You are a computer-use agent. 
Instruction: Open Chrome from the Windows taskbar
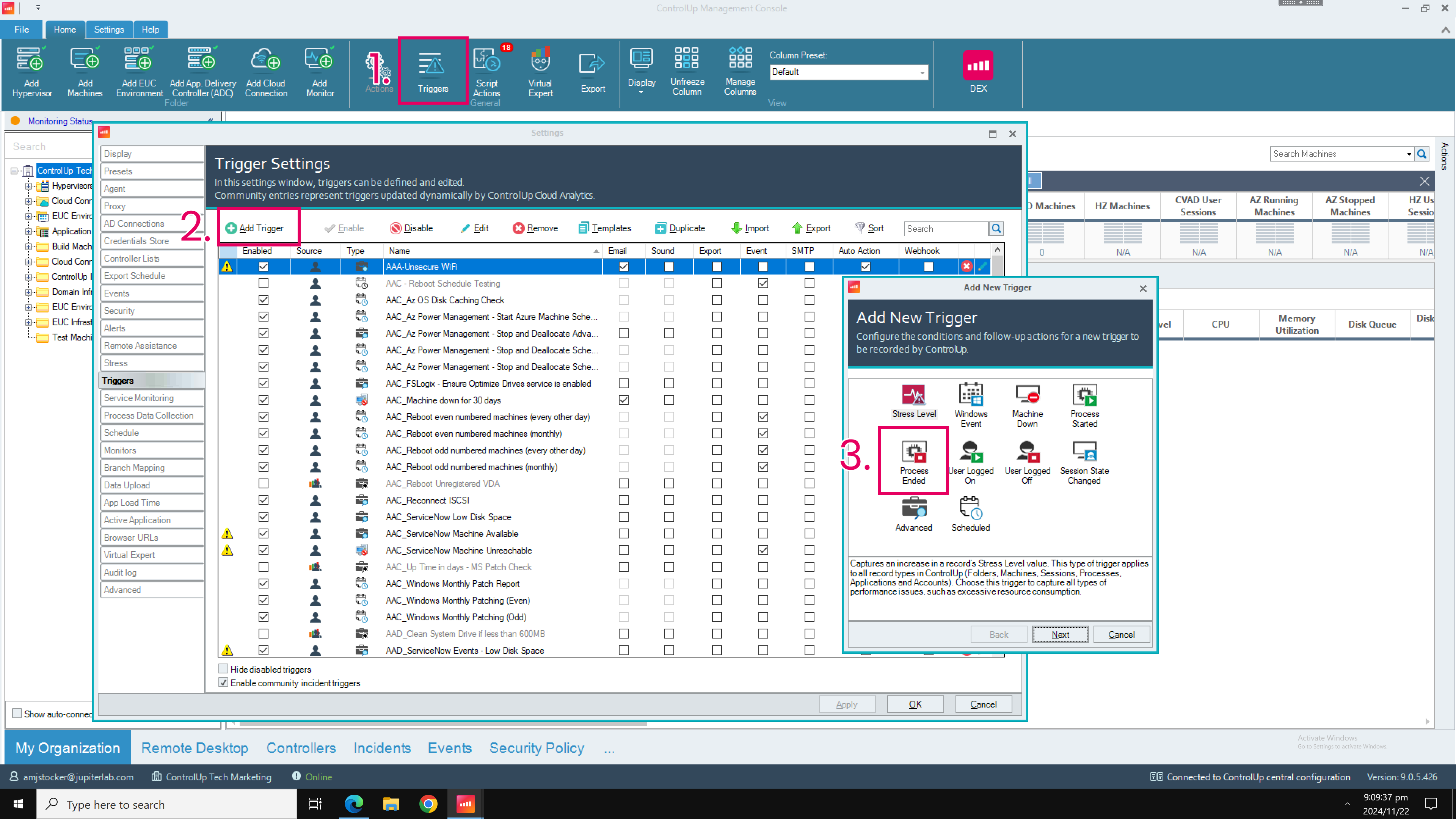428,804
